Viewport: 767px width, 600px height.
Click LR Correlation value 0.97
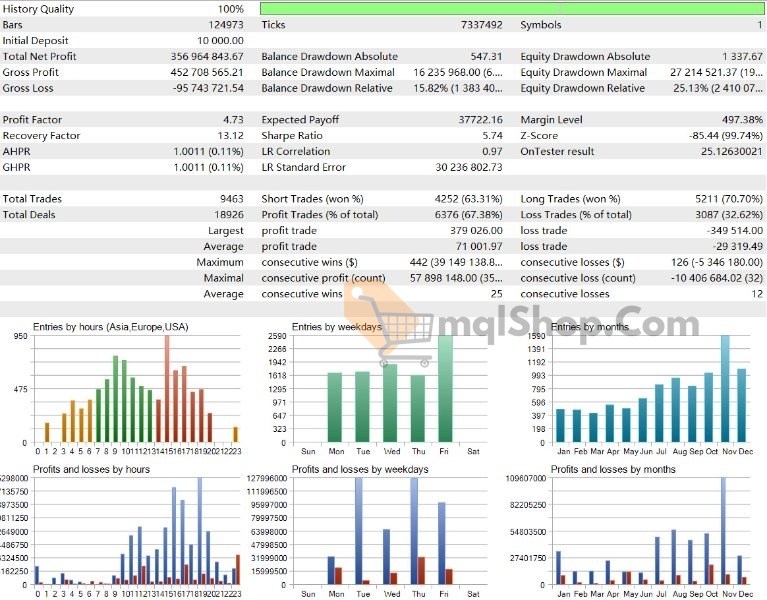492,152
